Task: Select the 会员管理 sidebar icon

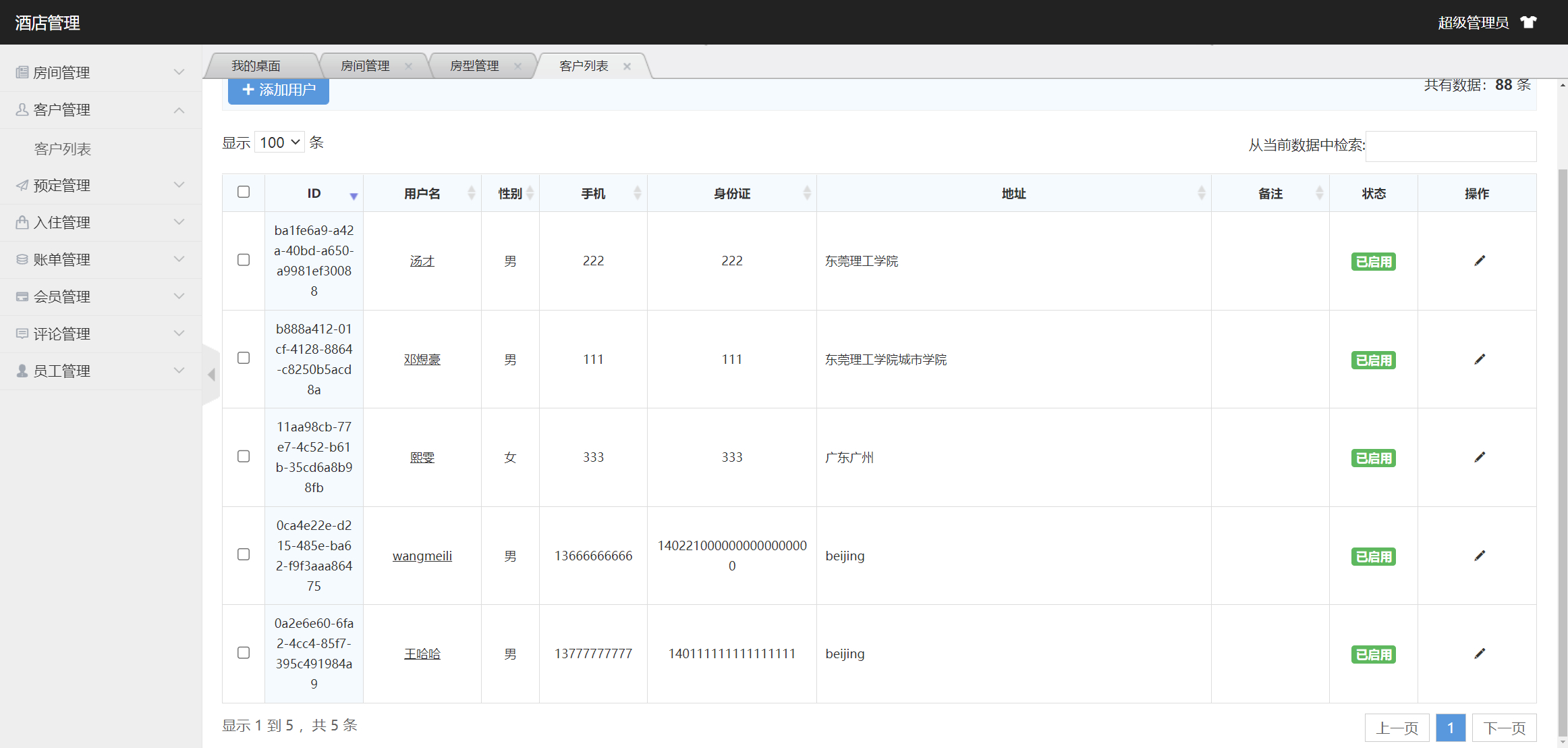Action: [21, 296]
